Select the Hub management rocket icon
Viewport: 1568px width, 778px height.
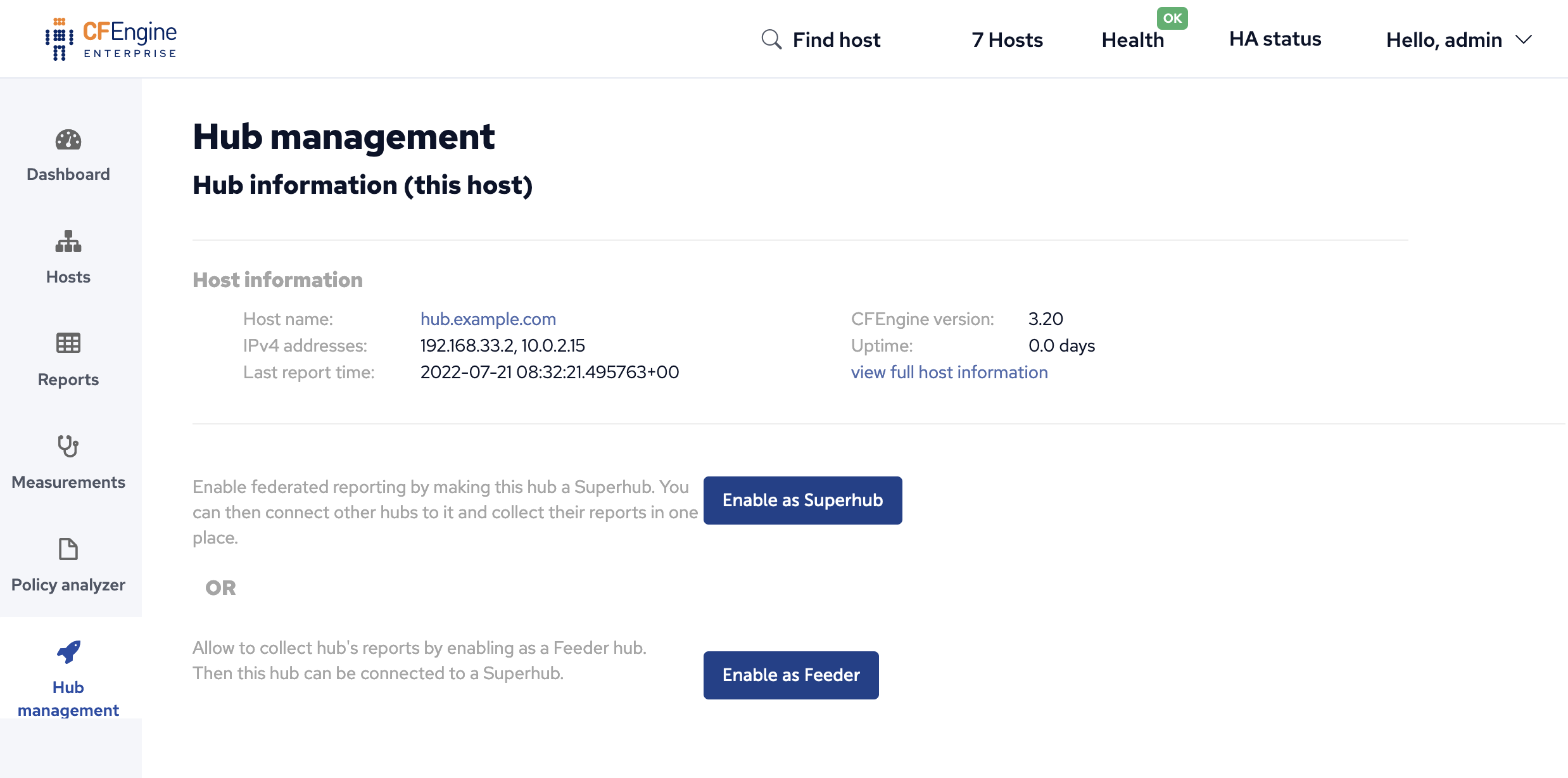[68, 653]
